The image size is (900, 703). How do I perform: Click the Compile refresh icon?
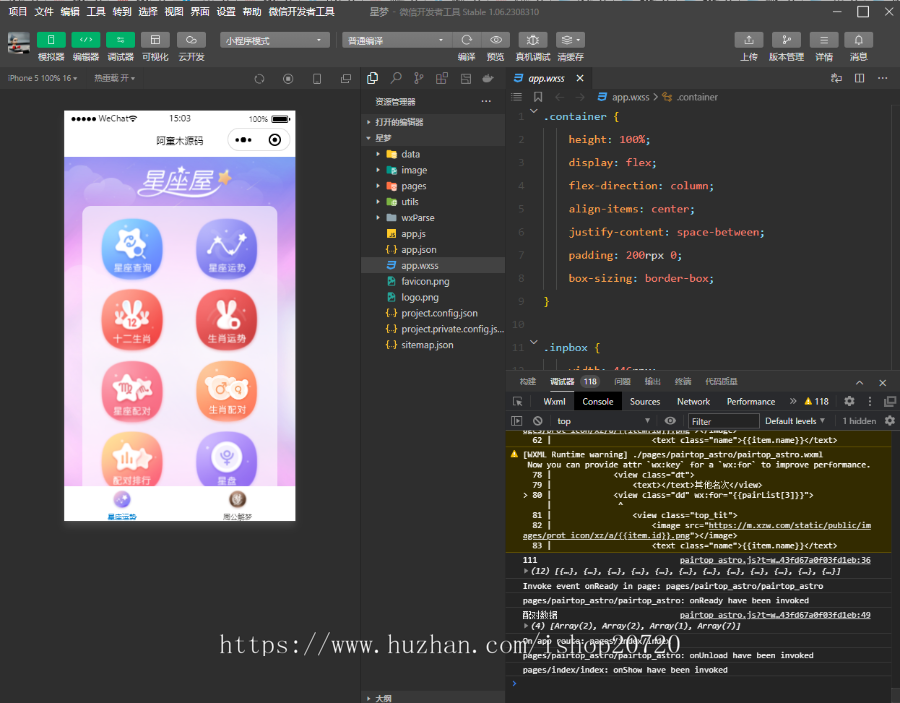point(467,40)
